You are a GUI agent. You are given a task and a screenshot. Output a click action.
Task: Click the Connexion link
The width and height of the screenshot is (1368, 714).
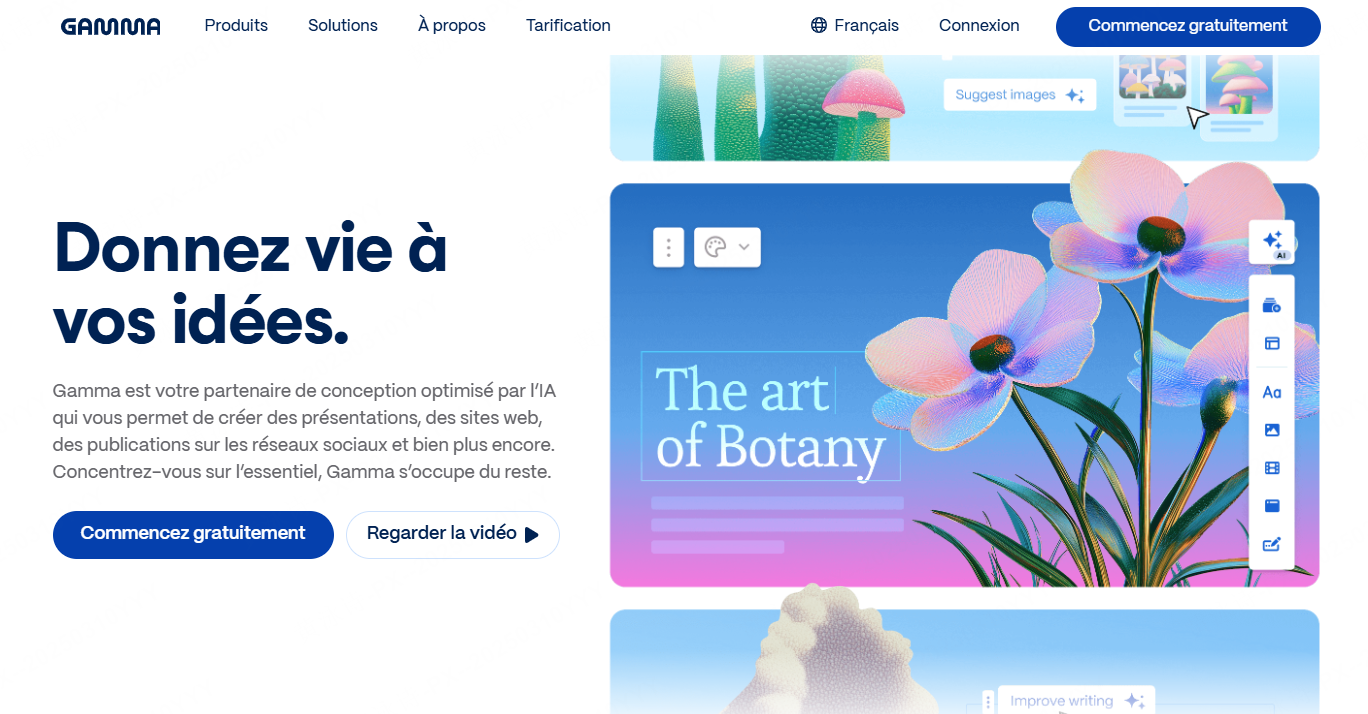(x=979, y=26)
